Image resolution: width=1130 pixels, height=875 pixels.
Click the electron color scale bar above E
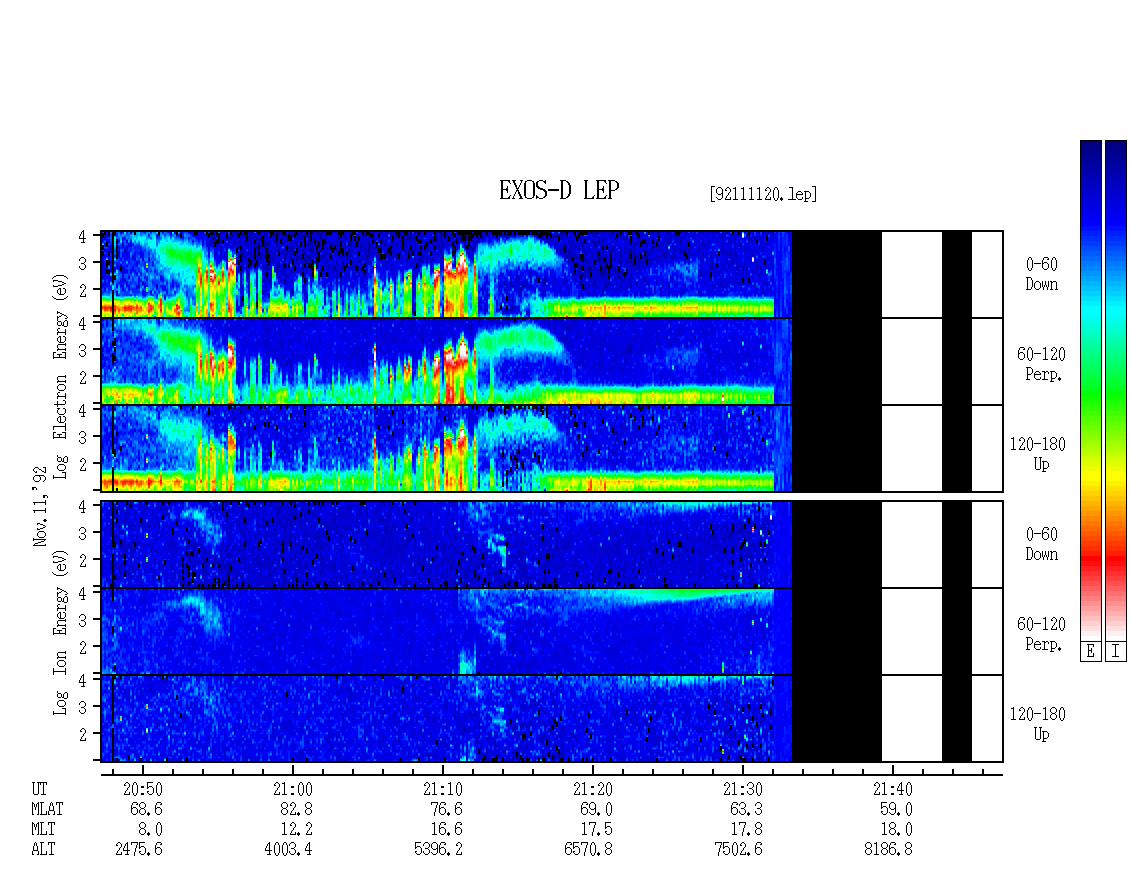1090,390
